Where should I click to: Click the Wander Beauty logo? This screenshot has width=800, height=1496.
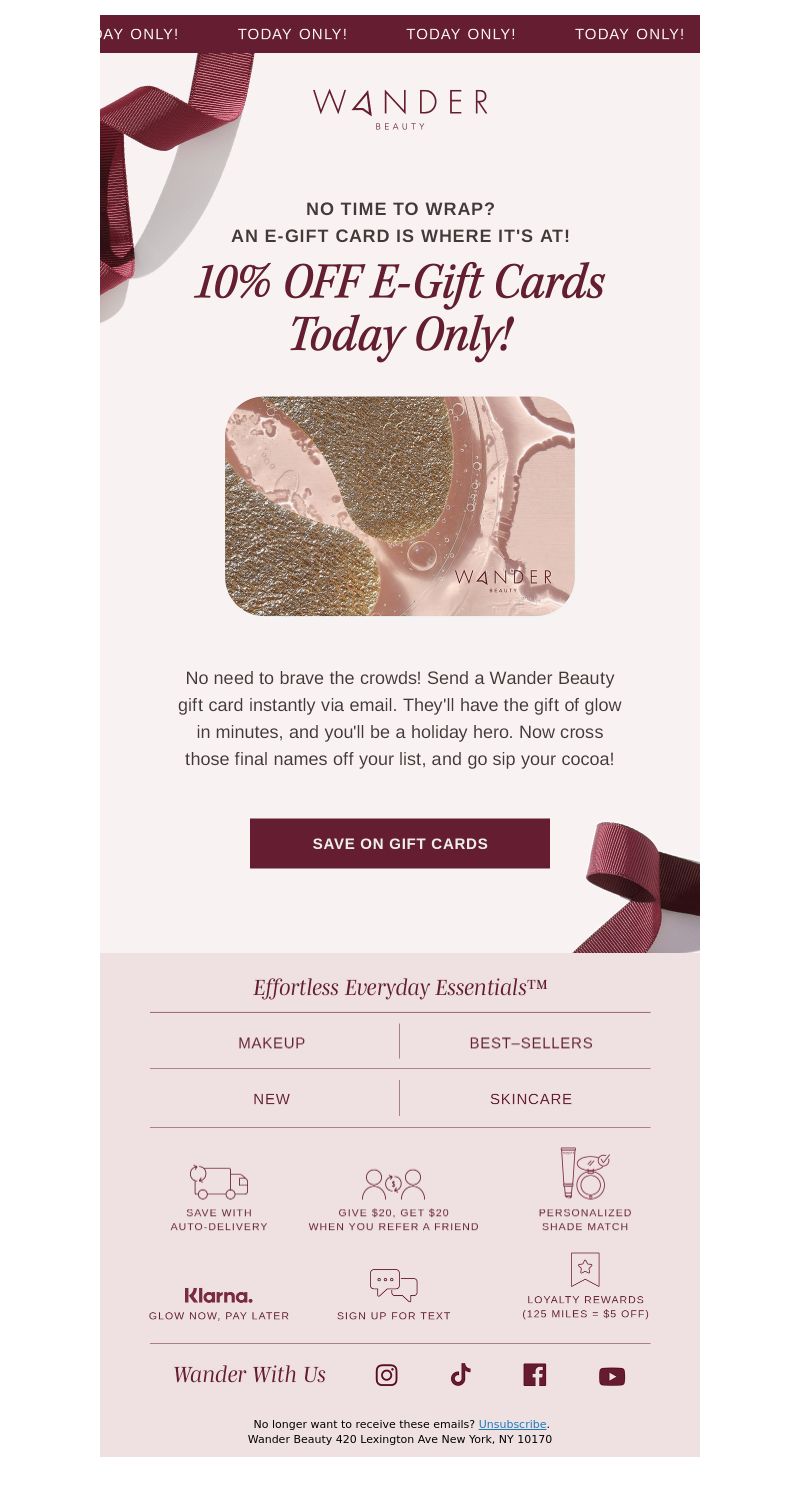tap(400, 109)
